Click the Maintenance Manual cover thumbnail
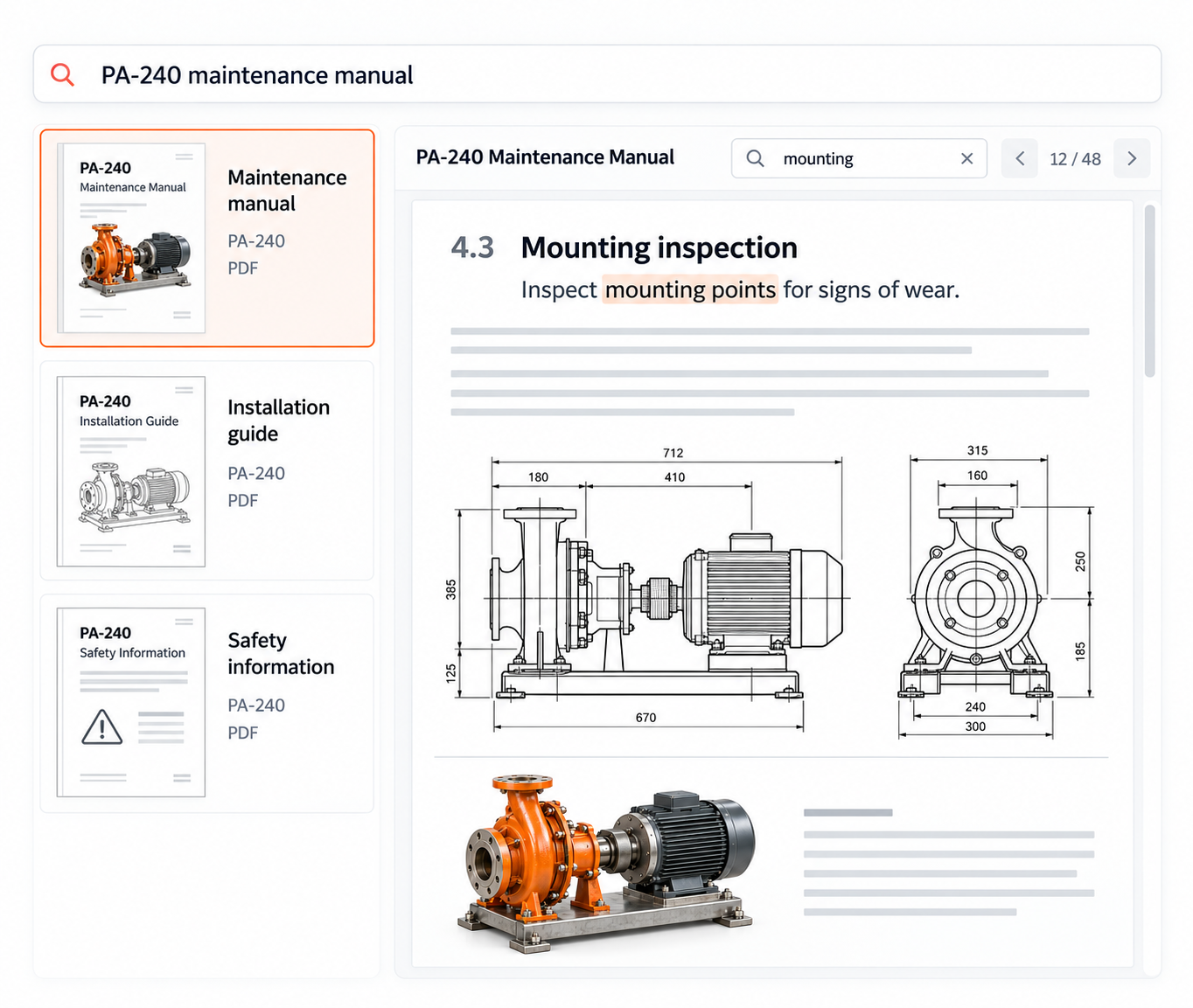The width and height of the screenshot is (1193, 1008). pyautogui.click(x=131, y=238)
